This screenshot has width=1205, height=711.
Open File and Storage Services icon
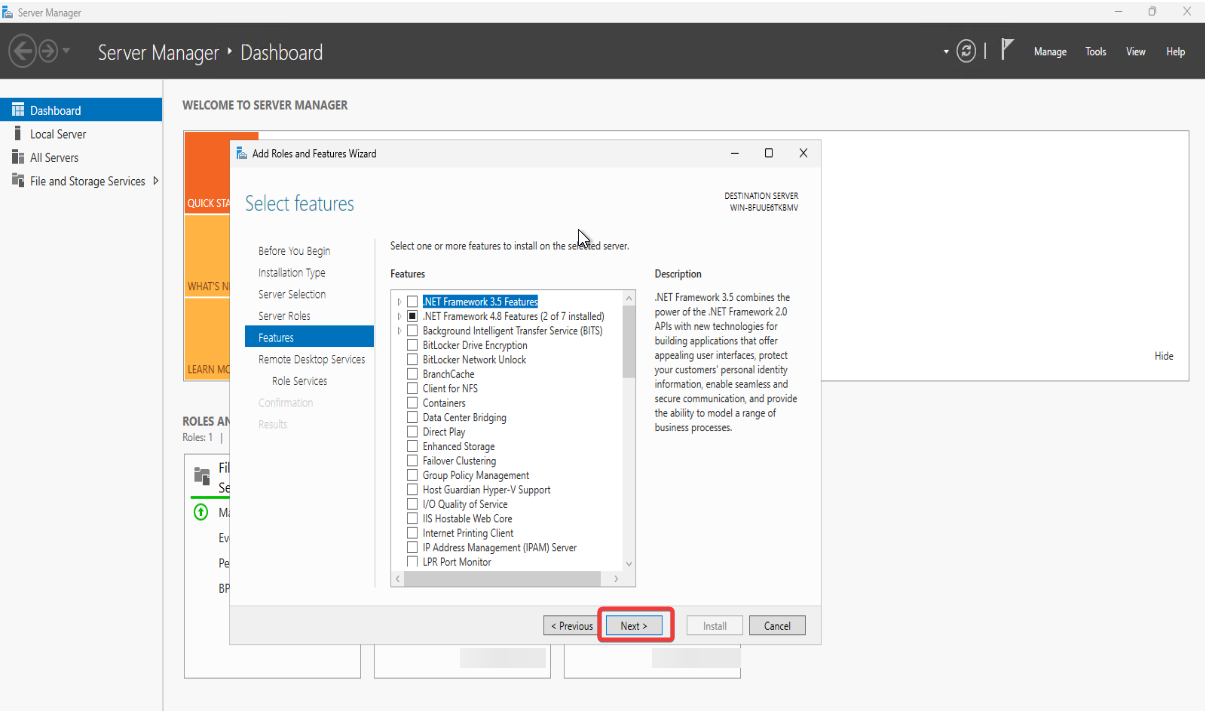(x=17, y=181)
